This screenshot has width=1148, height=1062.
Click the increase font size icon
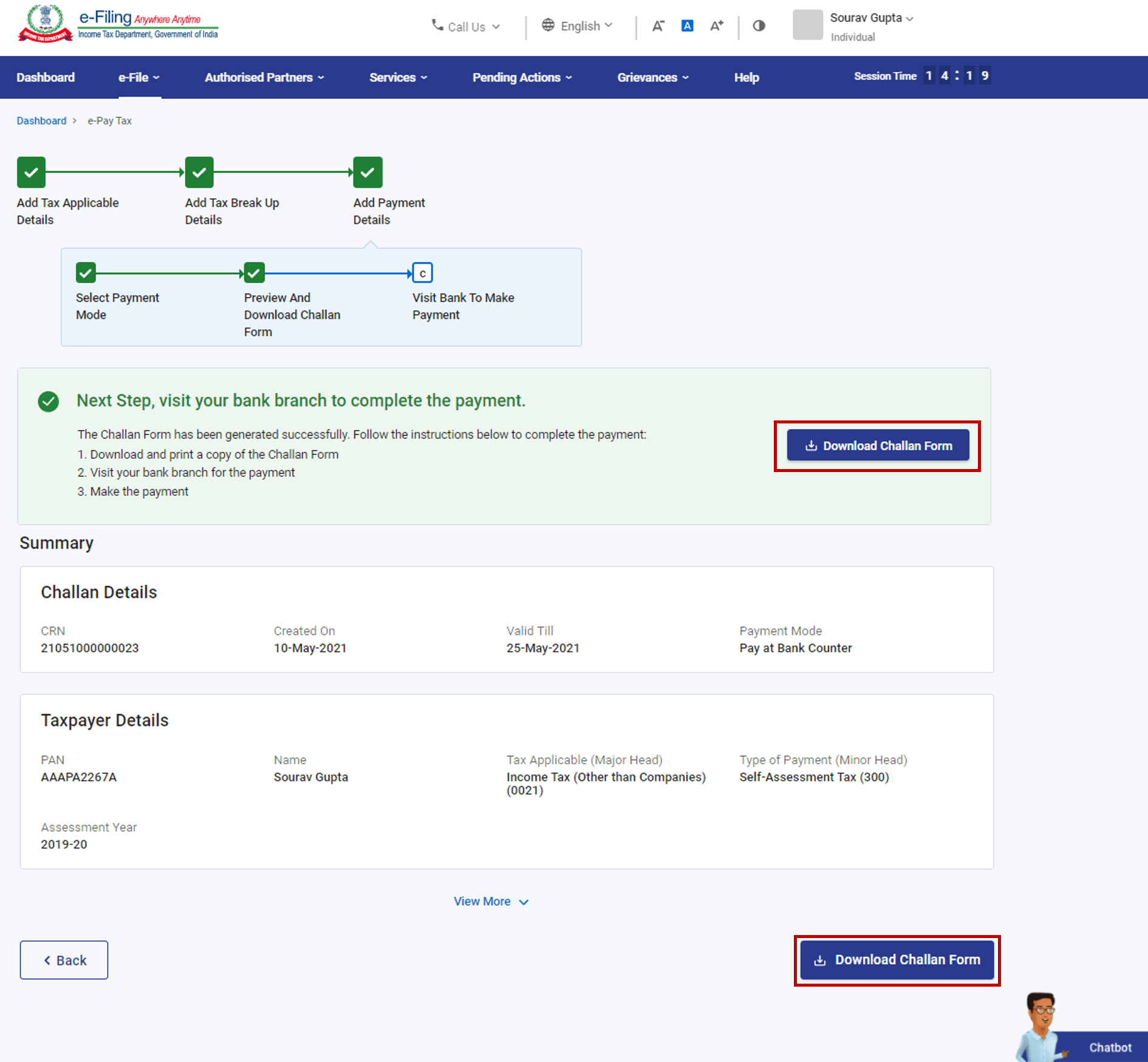pyautogui.click(x=717, y=26)
